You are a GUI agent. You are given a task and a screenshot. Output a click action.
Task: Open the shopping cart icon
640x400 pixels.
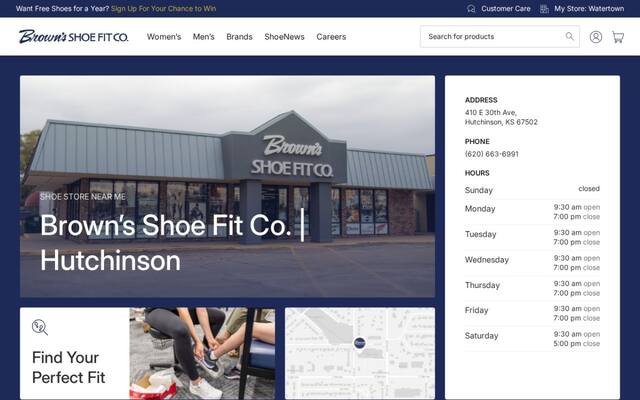click(618, 37)
